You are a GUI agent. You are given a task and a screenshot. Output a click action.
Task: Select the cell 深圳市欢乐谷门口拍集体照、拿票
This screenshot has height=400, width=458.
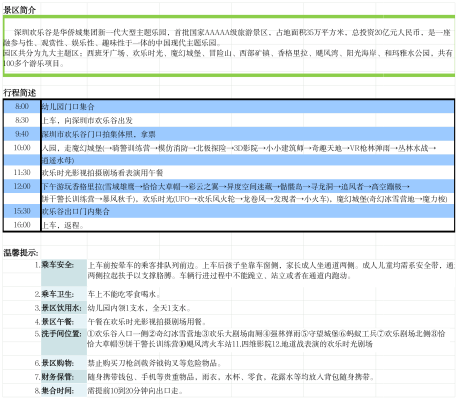point(248,134)
